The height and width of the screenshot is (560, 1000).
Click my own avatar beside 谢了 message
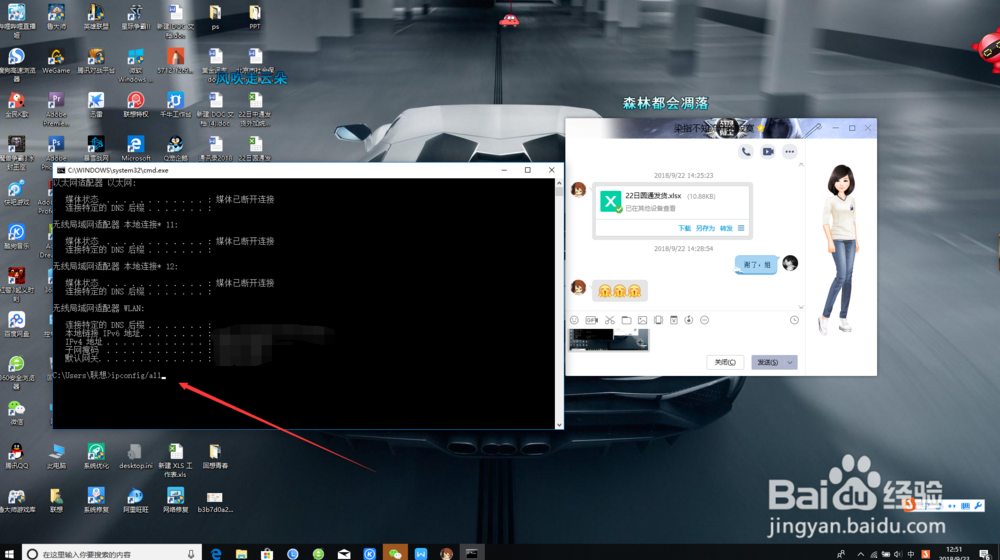tap(790, 263)
